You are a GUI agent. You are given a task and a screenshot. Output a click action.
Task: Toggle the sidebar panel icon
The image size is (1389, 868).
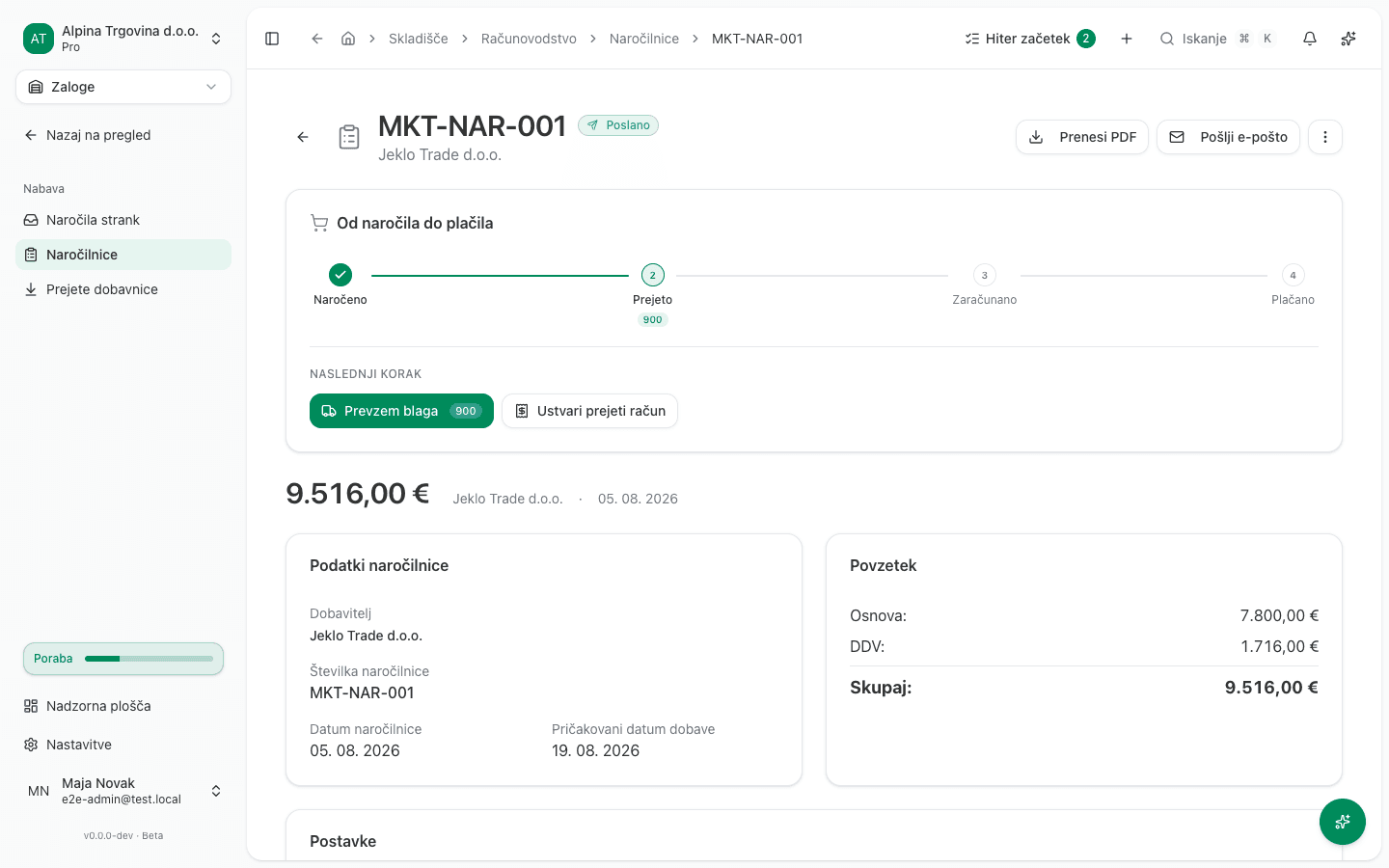coord(272,39)
